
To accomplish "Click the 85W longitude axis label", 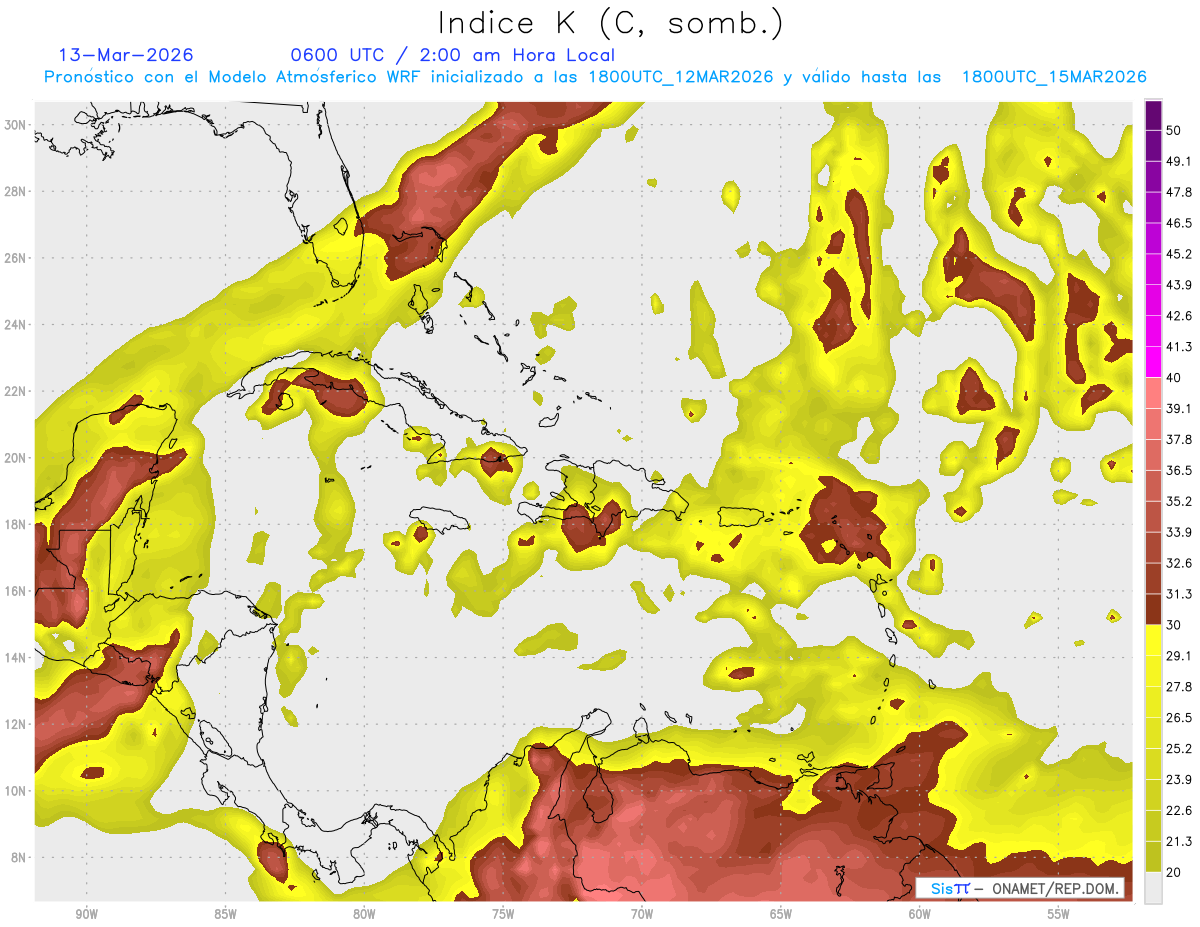I will click(x=225, y=914).
